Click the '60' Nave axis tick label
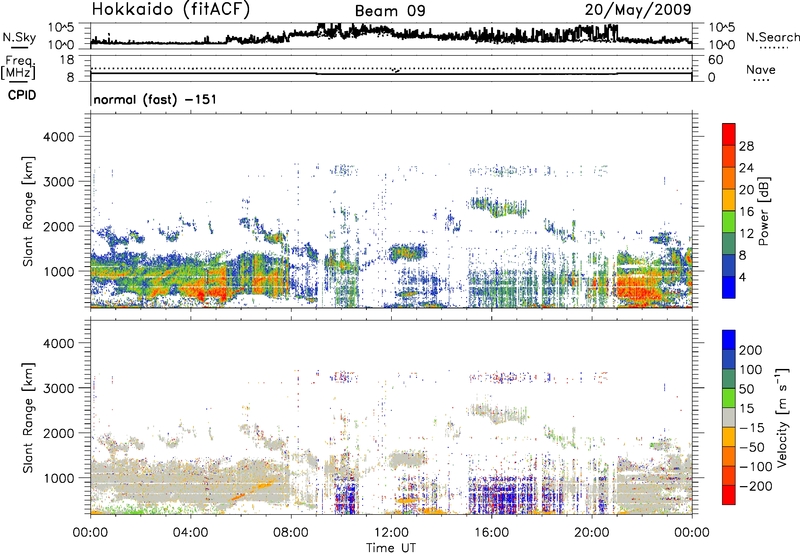This screenshot has width=800, height=554. pyautogui.click(x=715, y=60)
